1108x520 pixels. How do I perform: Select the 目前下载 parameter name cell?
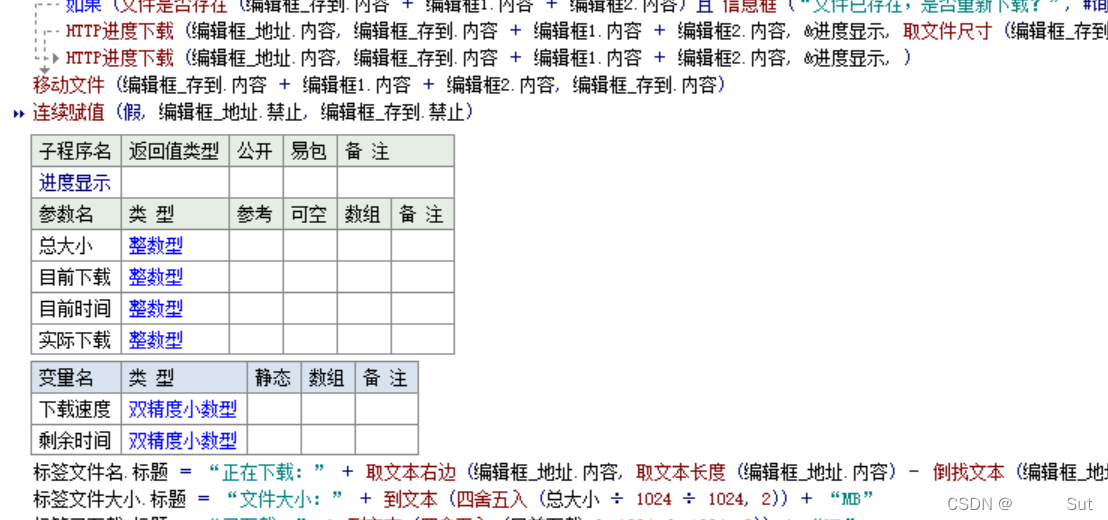click(76, 277)
